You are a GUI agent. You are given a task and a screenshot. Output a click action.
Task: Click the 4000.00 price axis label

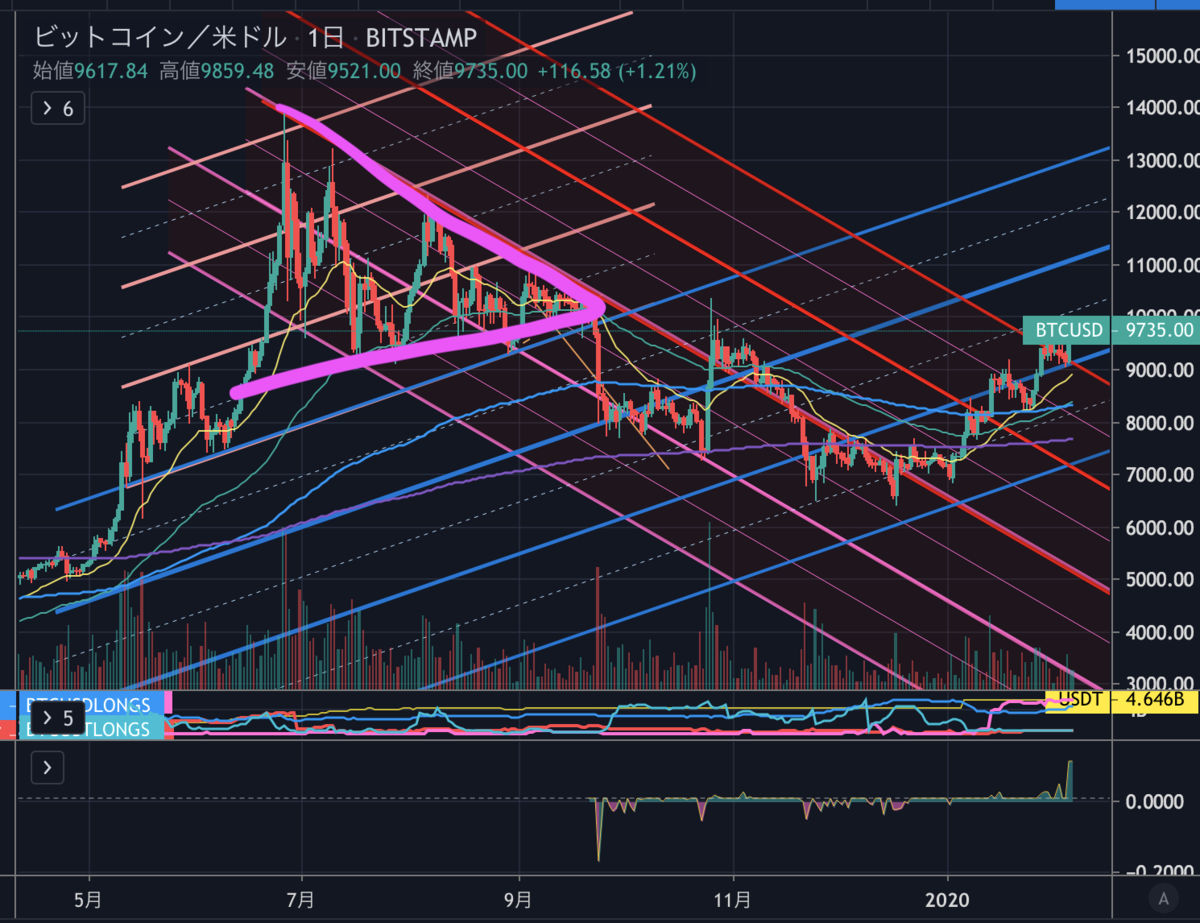coord(1158,633)
